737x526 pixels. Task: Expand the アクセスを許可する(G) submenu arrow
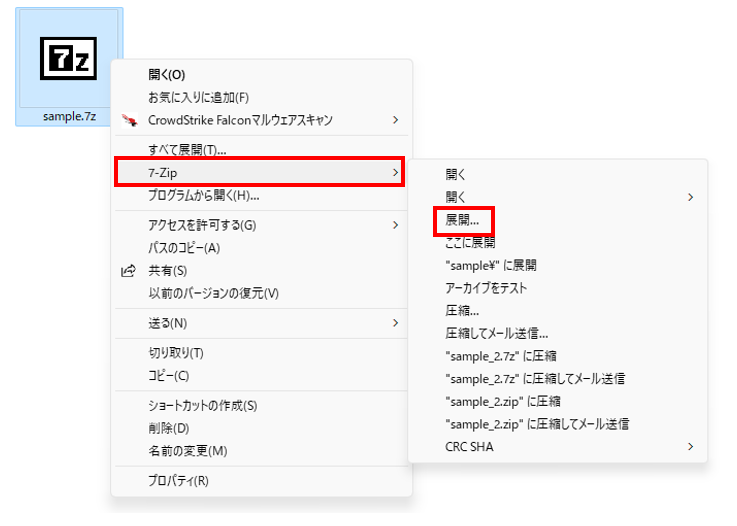[x=395, y=225]
